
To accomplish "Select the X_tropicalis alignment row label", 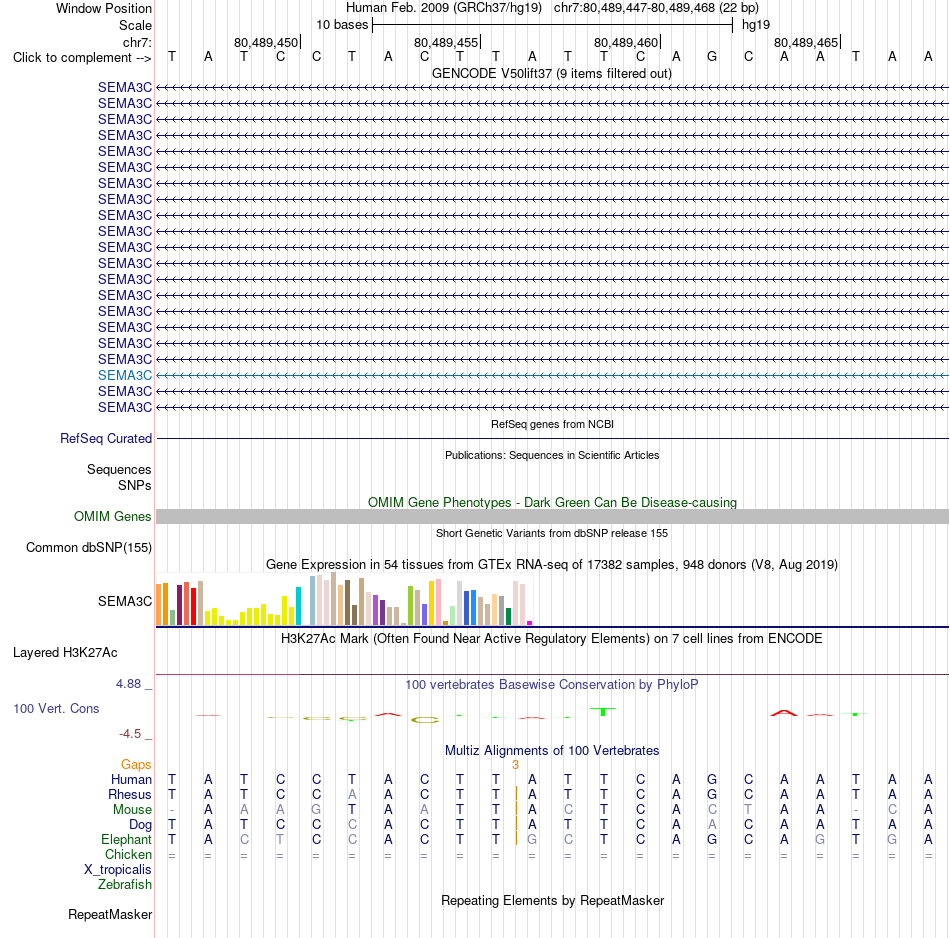I will tap(118, 870).
